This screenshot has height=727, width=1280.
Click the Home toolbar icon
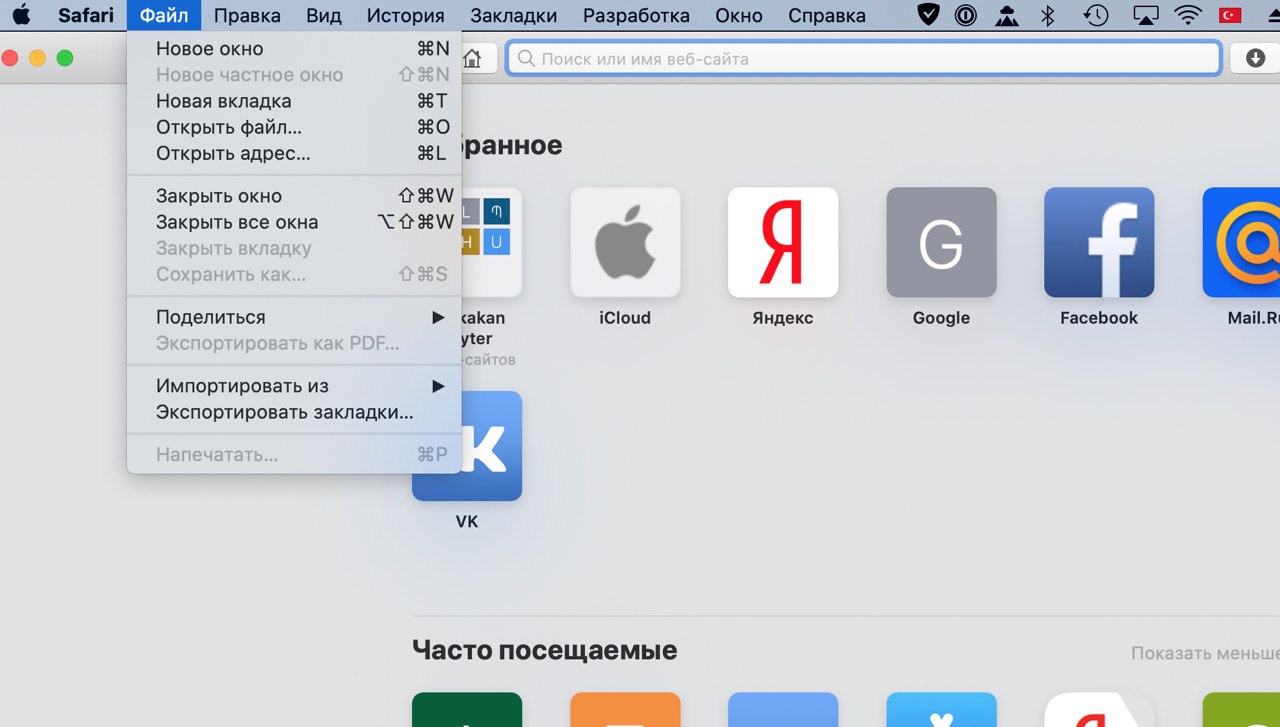471,58
